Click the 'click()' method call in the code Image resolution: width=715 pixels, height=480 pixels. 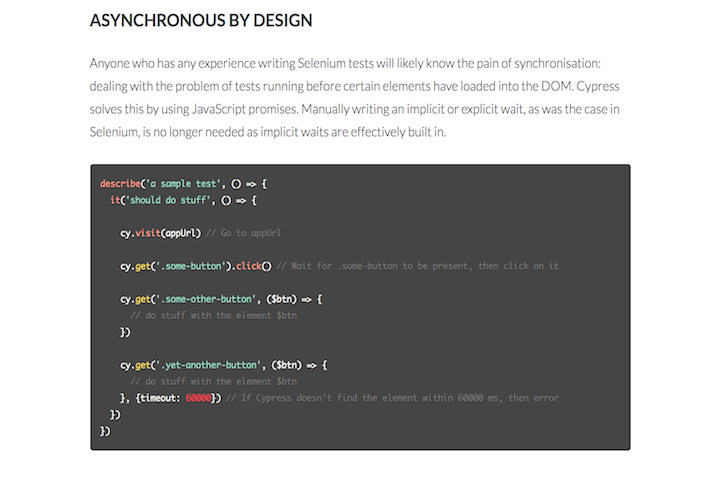pos(254,266)
